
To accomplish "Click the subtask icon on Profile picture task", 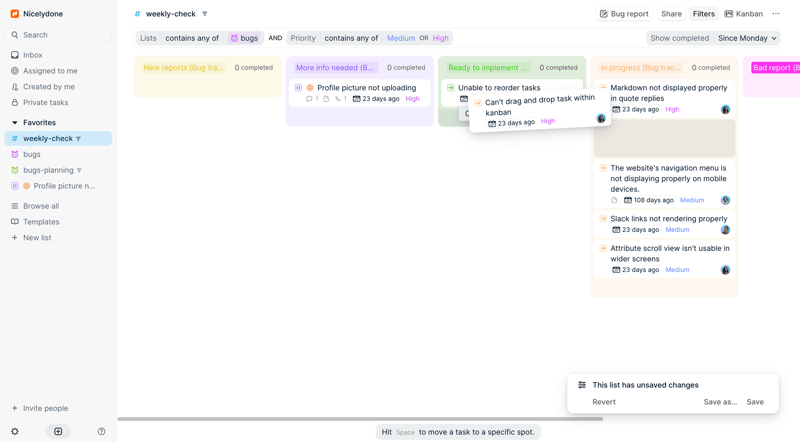I will [338, 99].
